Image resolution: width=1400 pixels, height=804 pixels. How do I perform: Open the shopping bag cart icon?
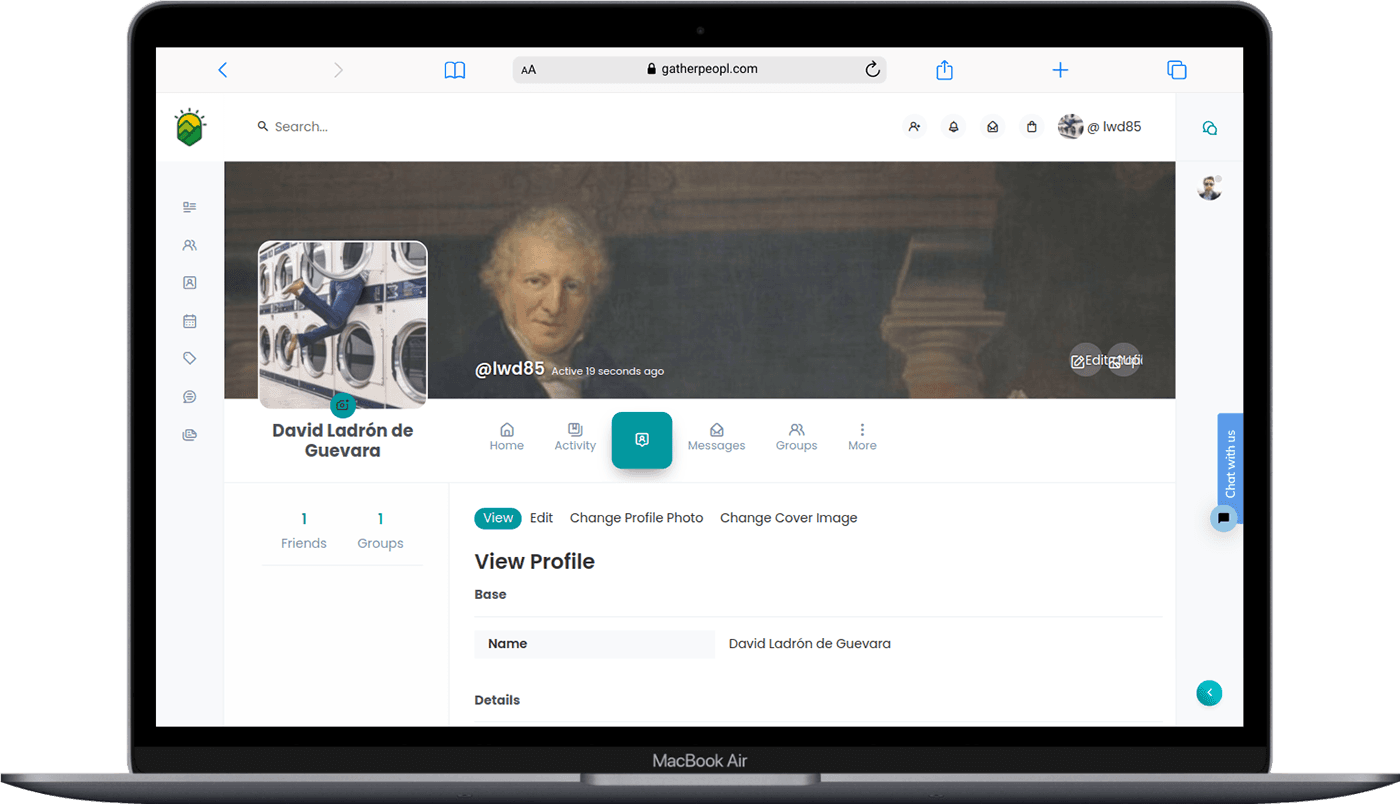(x=1032, y=127)
